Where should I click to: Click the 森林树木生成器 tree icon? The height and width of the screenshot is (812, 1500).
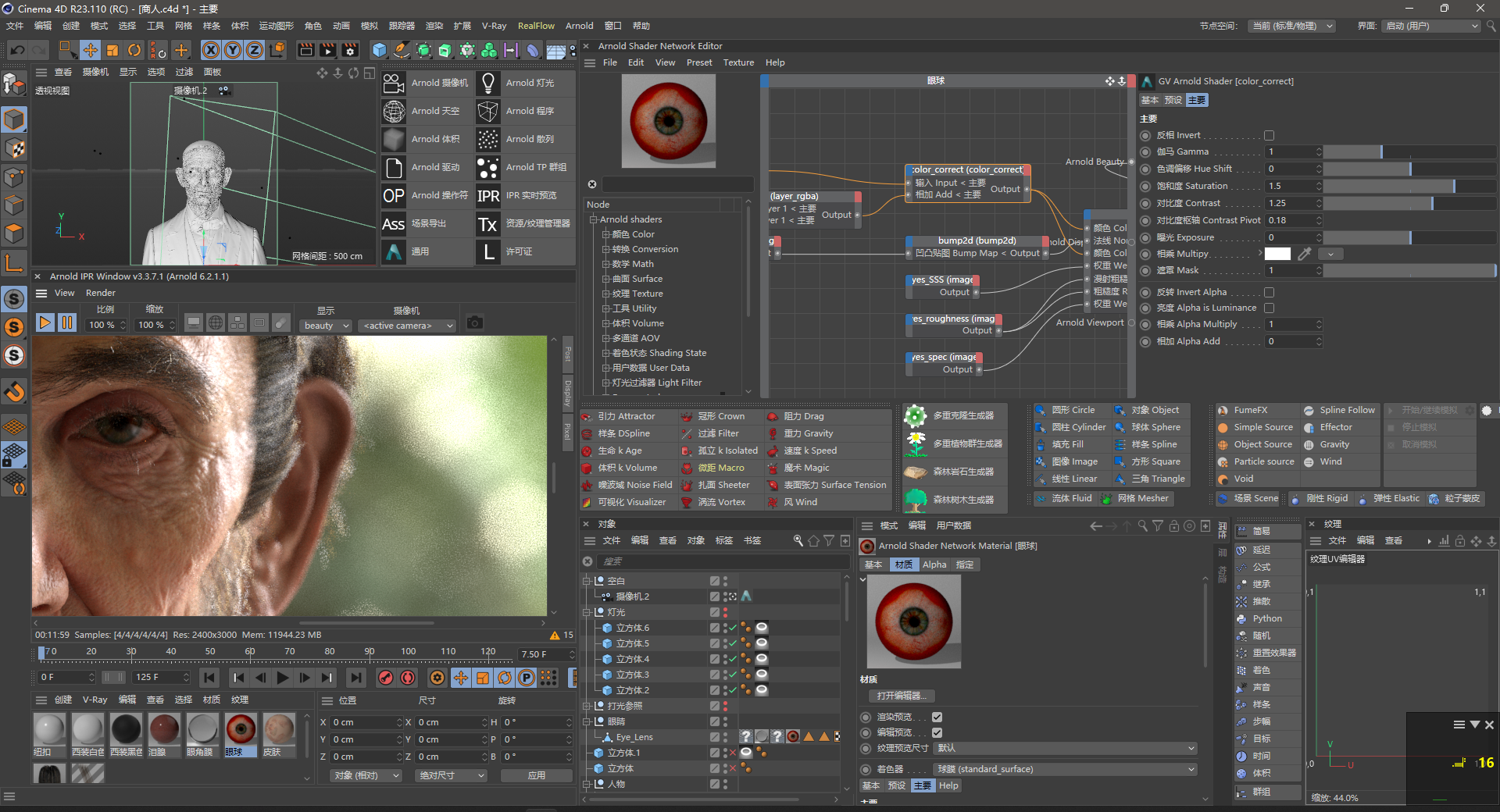pos(915,500)
